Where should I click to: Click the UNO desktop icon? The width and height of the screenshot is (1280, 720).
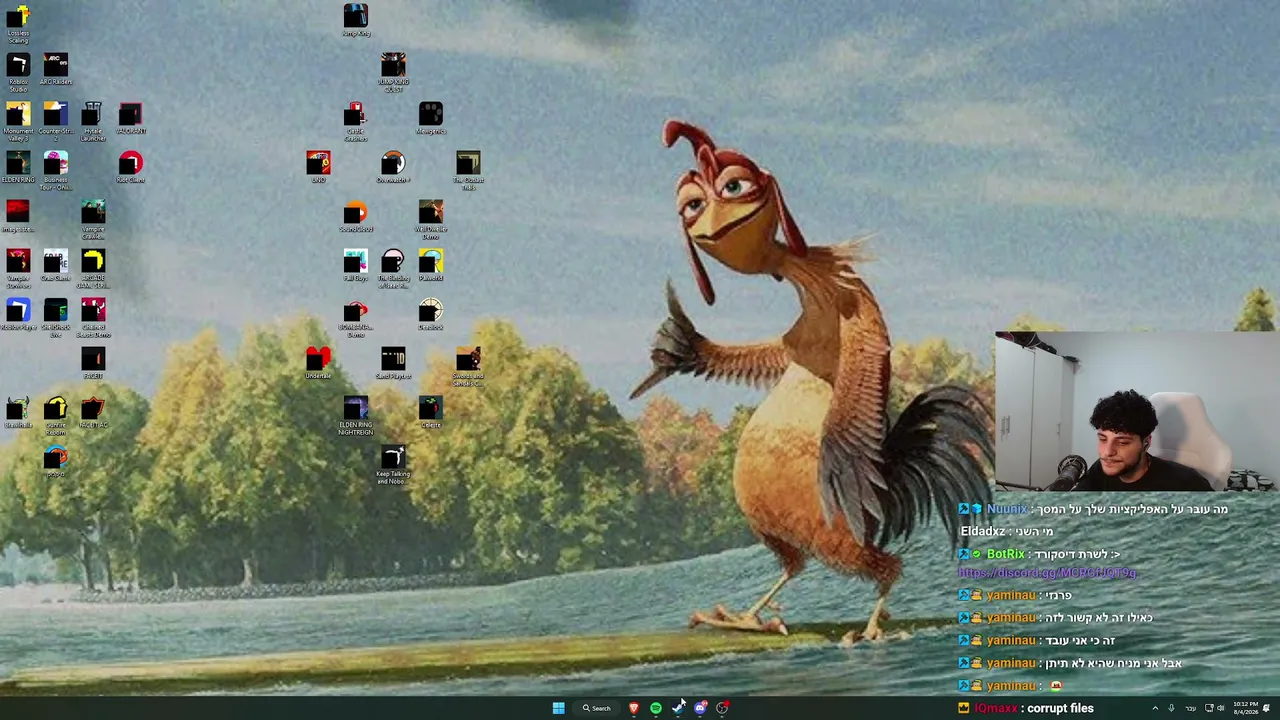(318, 168)
